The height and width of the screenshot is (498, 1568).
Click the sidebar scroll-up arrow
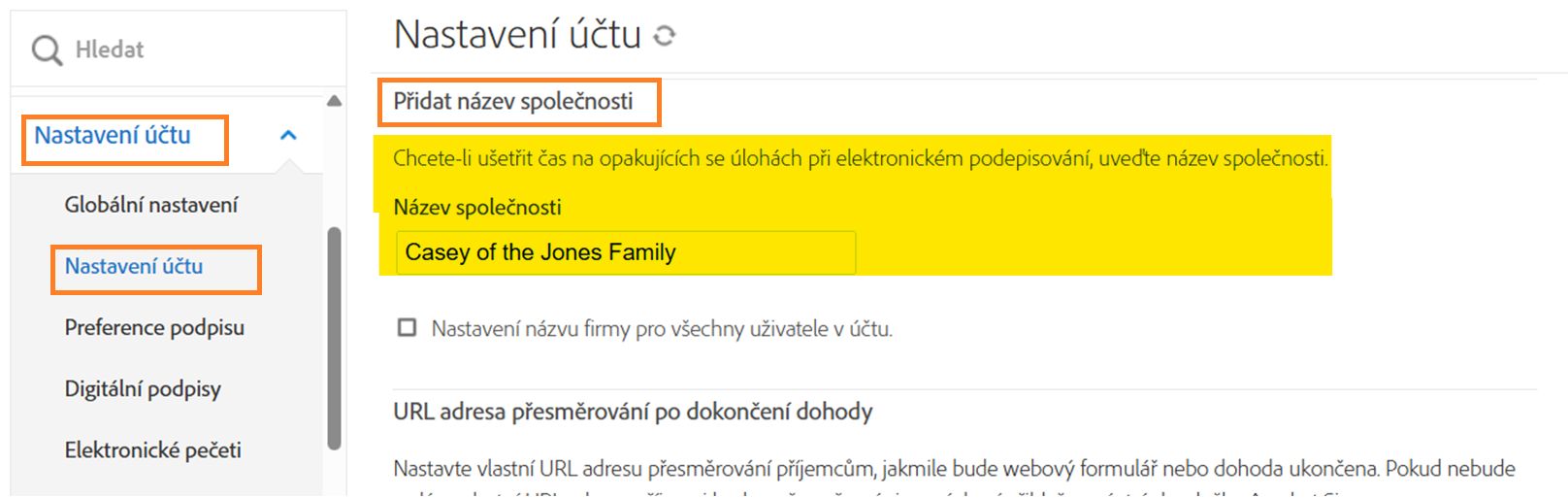click(334, 101)
